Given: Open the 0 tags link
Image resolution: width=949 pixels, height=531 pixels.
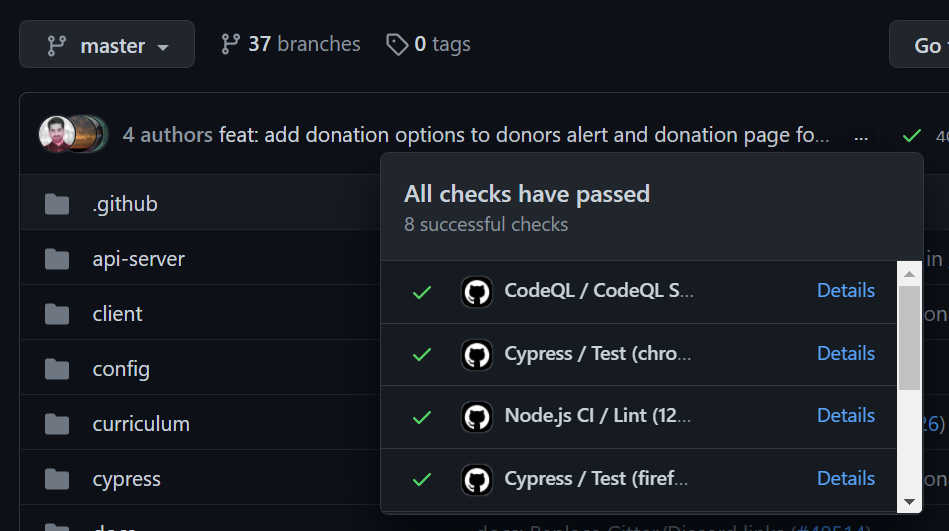Looking at the screenshot, I should [428, 44].
